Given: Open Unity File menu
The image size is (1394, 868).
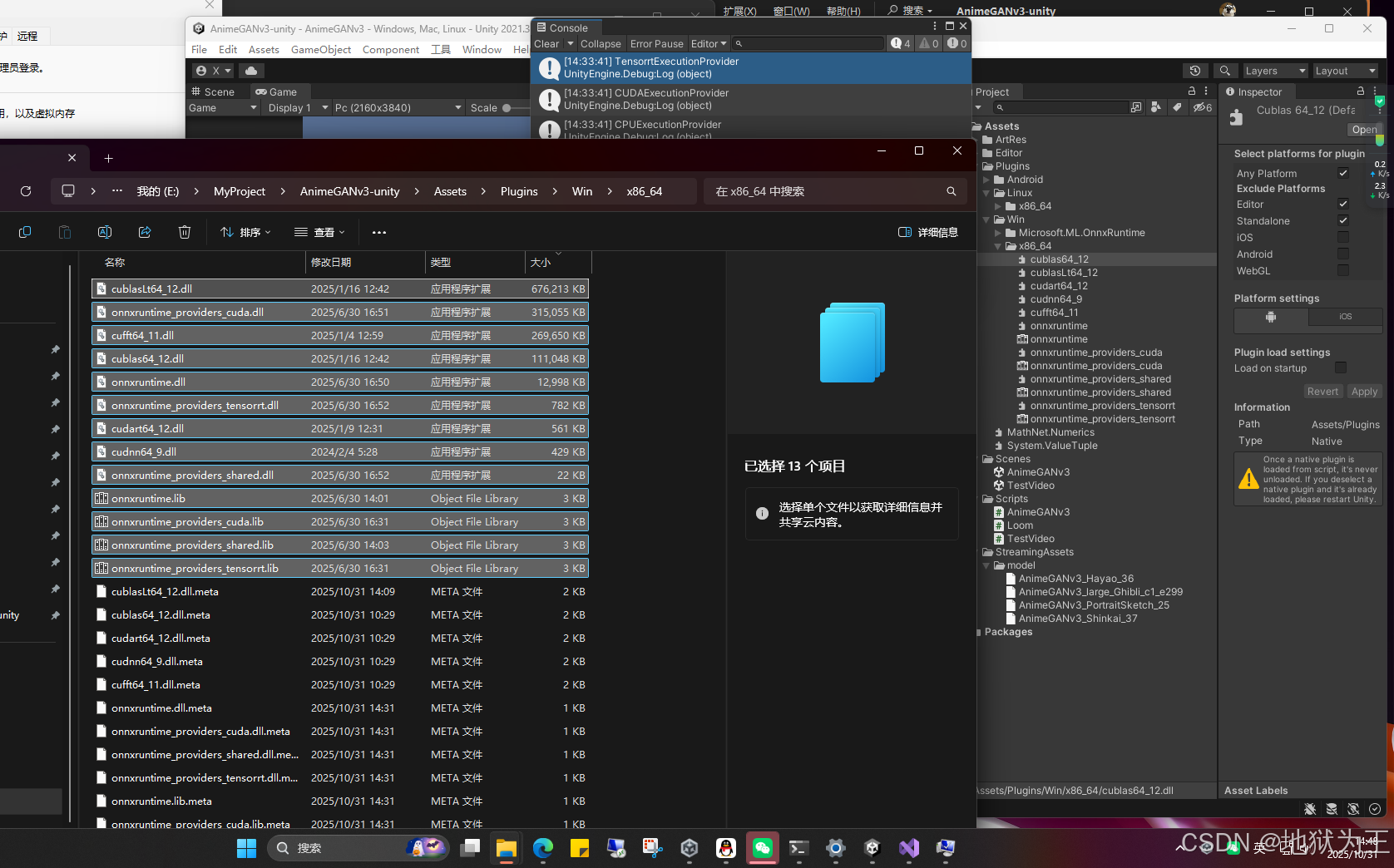Looking at the screenshot, I should pyautogui.click(x=199, y=49).
